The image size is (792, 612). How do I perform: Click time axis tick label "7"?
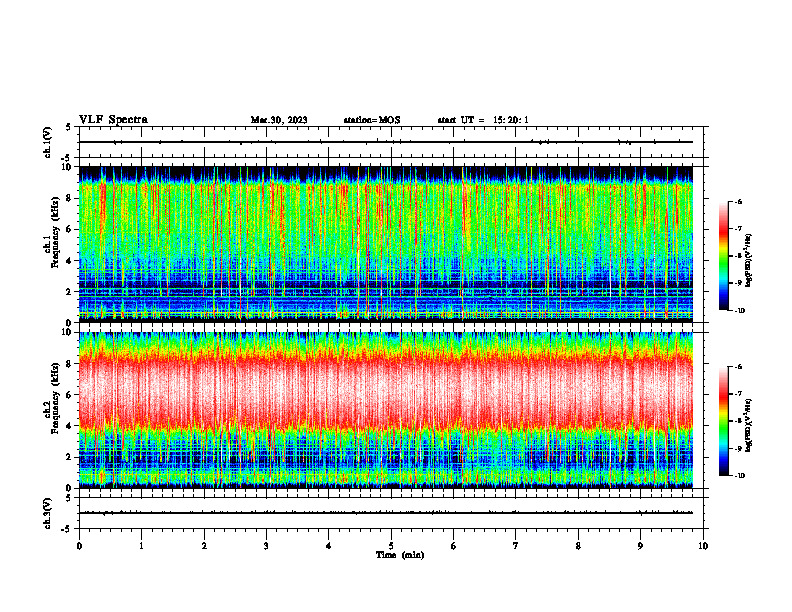(x=516, y=546)
